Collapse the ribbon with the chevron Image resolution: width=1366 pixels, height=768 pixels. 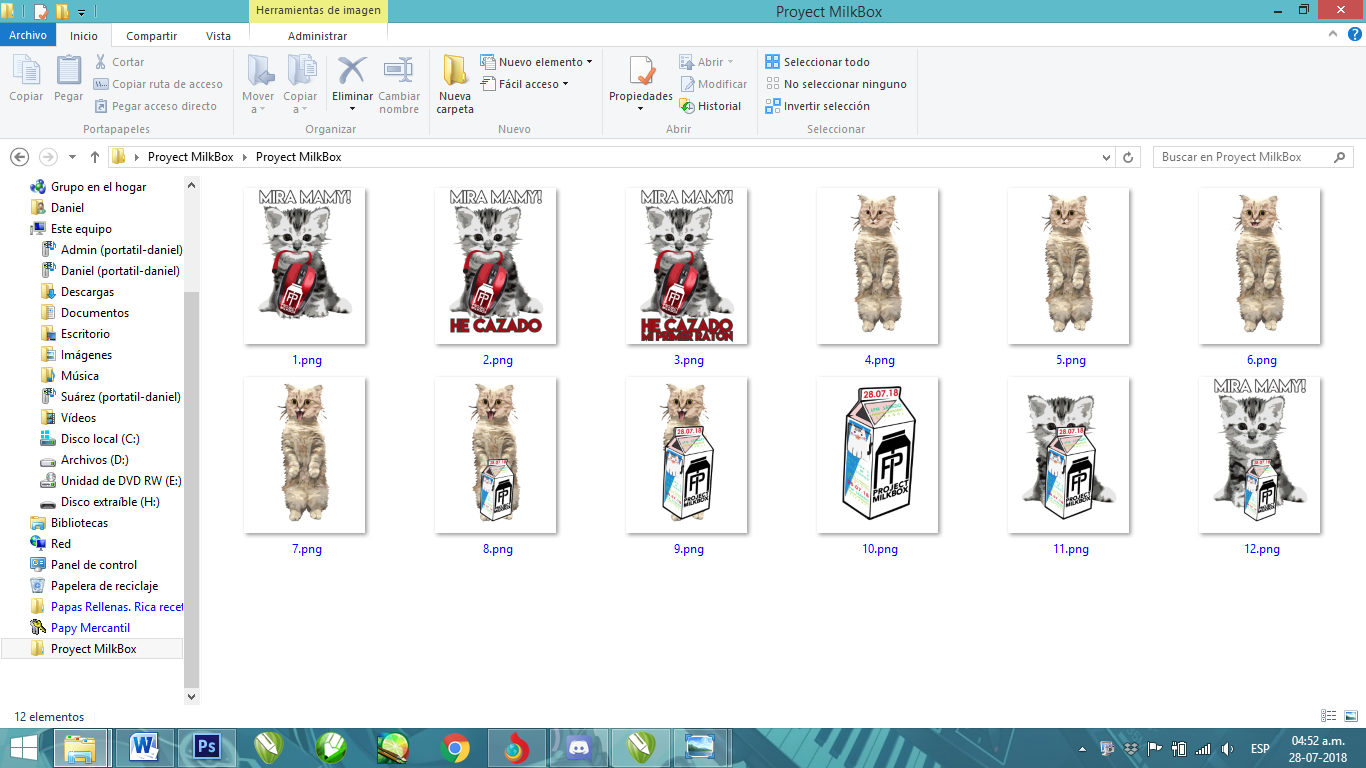(1333, 34)
